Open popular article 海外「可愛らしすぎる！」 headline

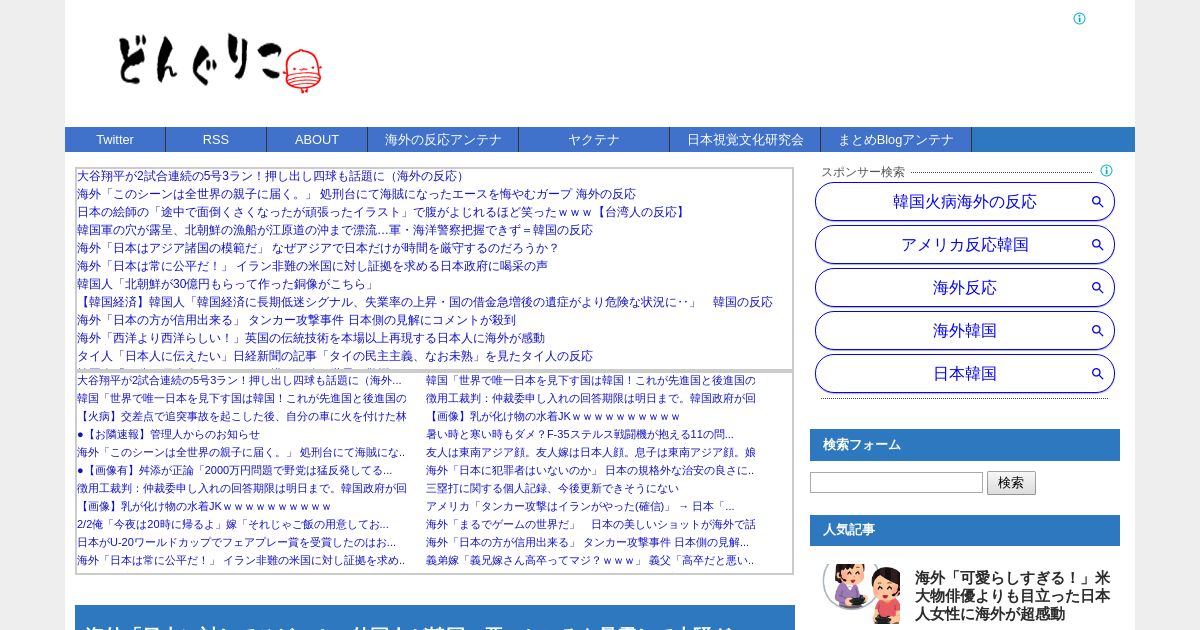1012,596
